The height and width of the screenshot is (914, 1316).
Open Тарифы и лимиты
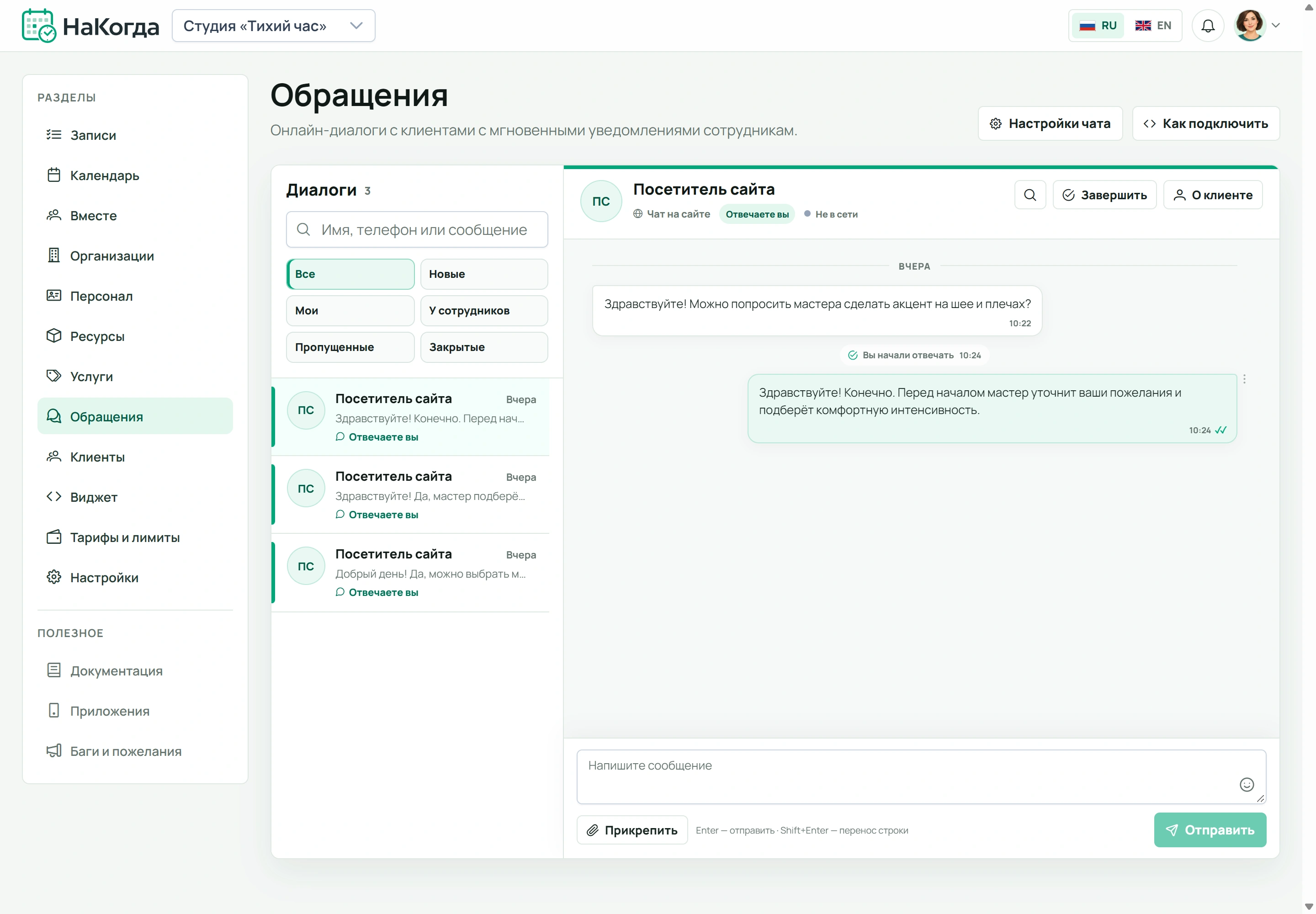tap(135, 537)
